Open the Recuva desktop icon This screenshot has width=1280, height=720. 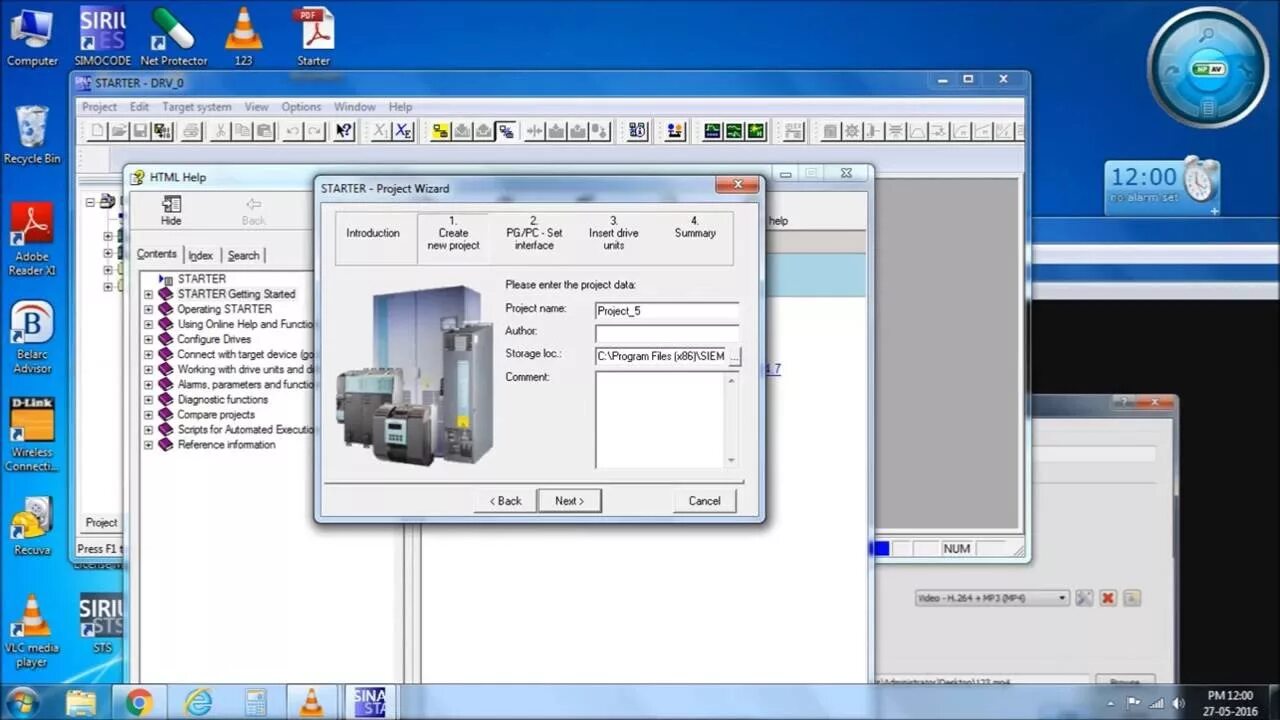[x=32, y=525]
